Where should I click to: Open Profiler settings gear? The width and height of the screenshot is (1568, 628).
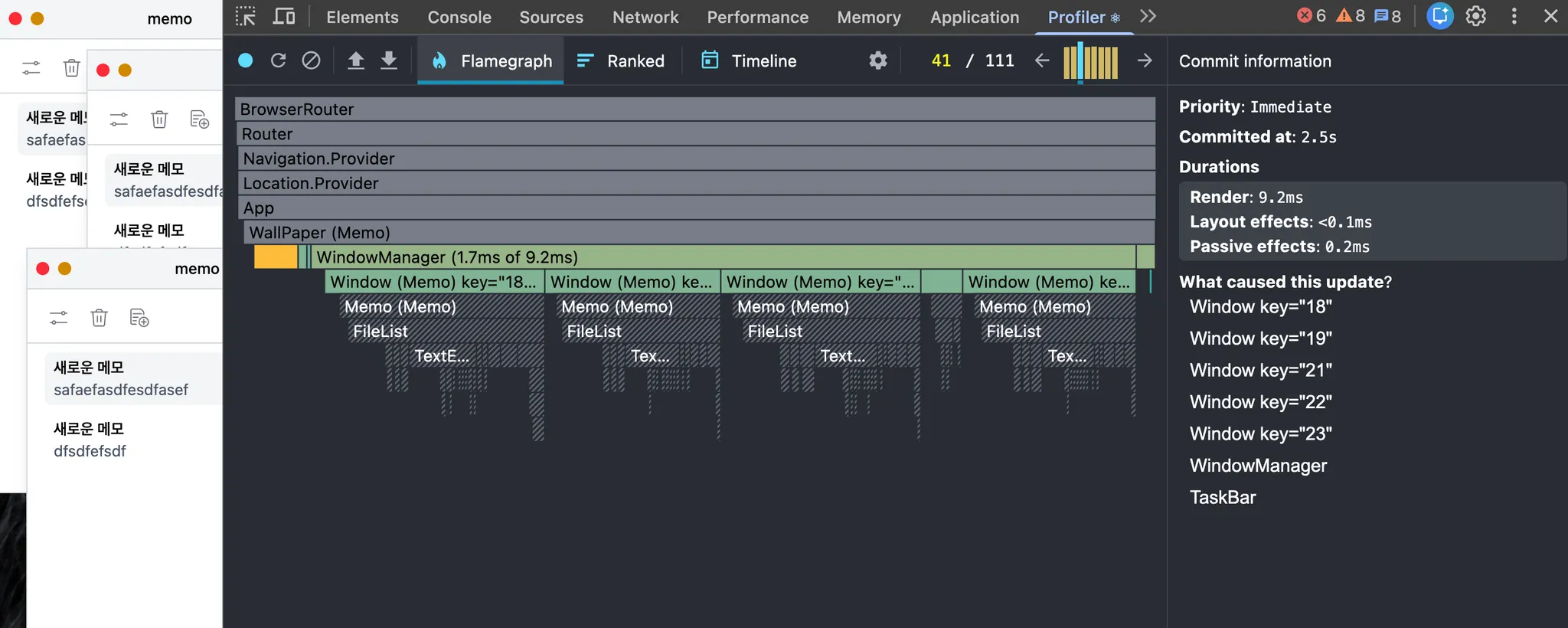(878, 61)
